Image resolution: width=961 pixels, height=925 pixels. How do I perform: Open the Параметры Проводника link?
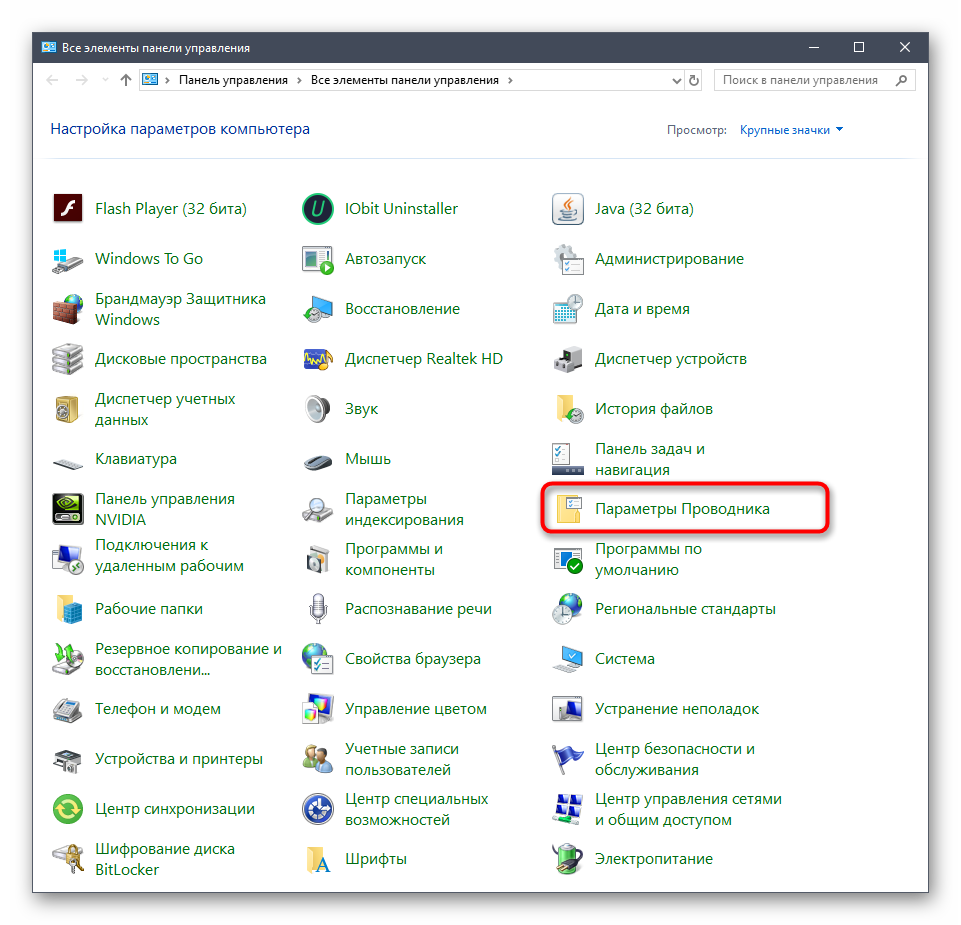coord(682,509)
